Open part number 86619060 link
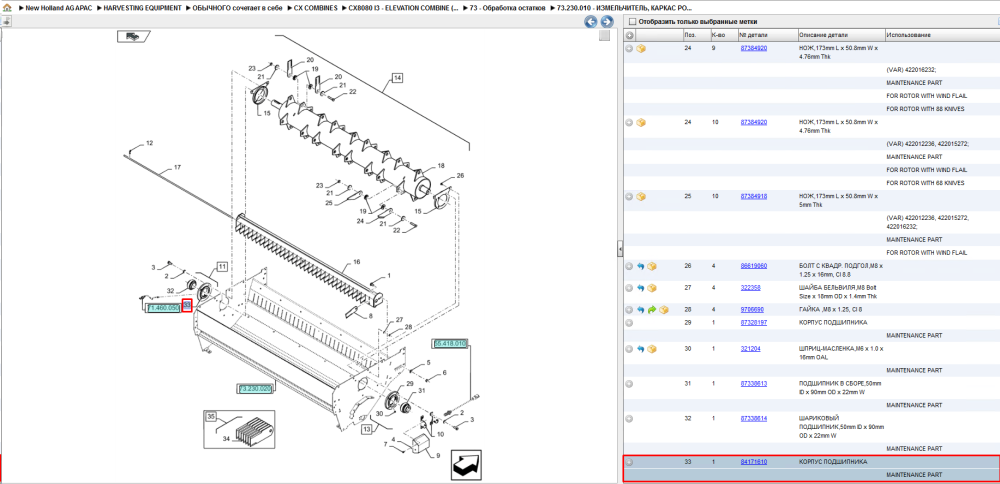Viewport: 1000px width, 484px height. click(753, 266)
